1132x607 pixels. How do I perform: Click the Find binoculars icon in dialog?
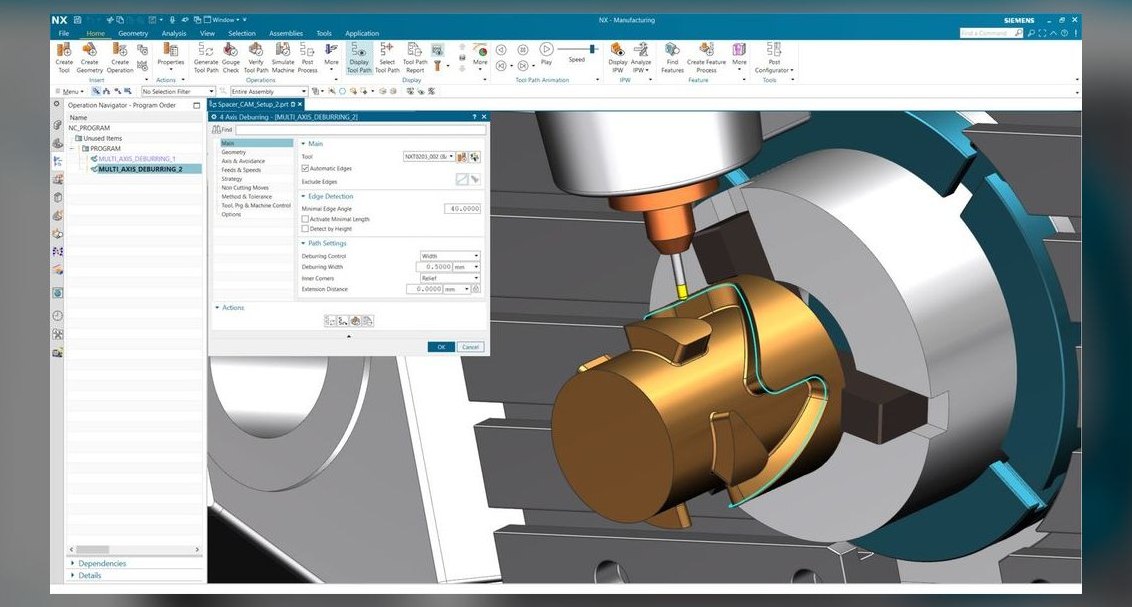click(x=216, y=130)
